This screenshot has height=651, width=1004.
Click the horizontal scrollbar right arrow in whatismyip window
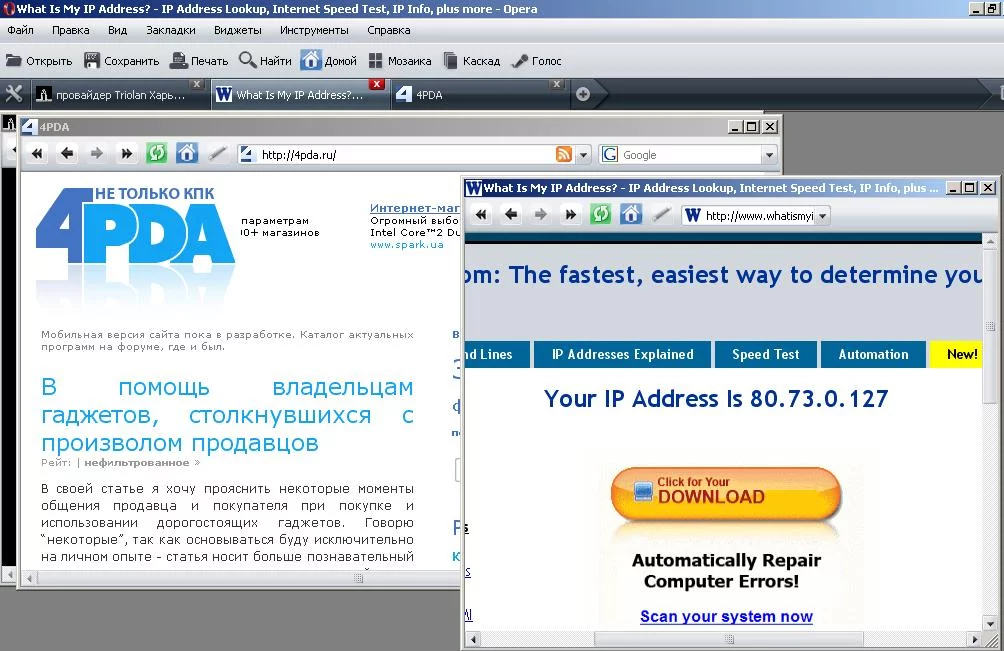[x=975, y=639]
